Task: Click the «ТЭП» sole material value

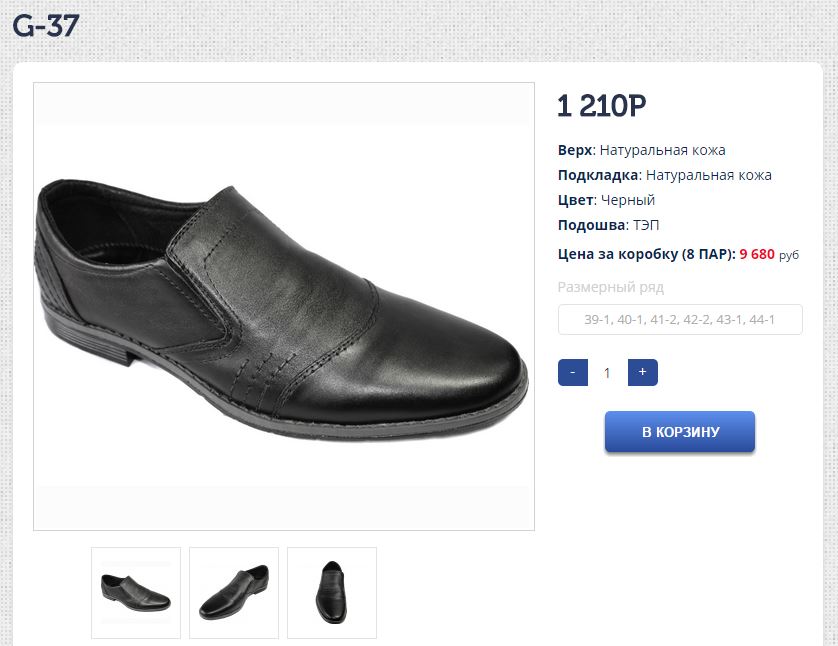Action: click(x=647, y=225)
